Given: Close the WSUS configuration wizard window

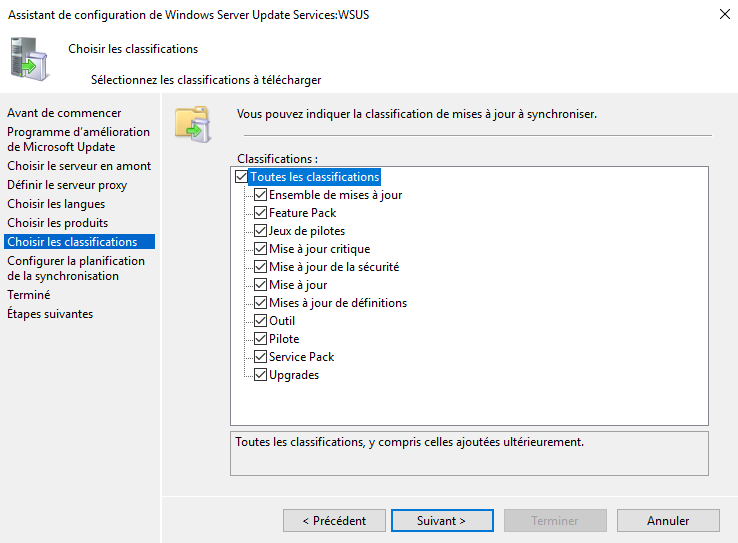Looking at the screenshot, I should pyautogui.click(x=724, y=14).
